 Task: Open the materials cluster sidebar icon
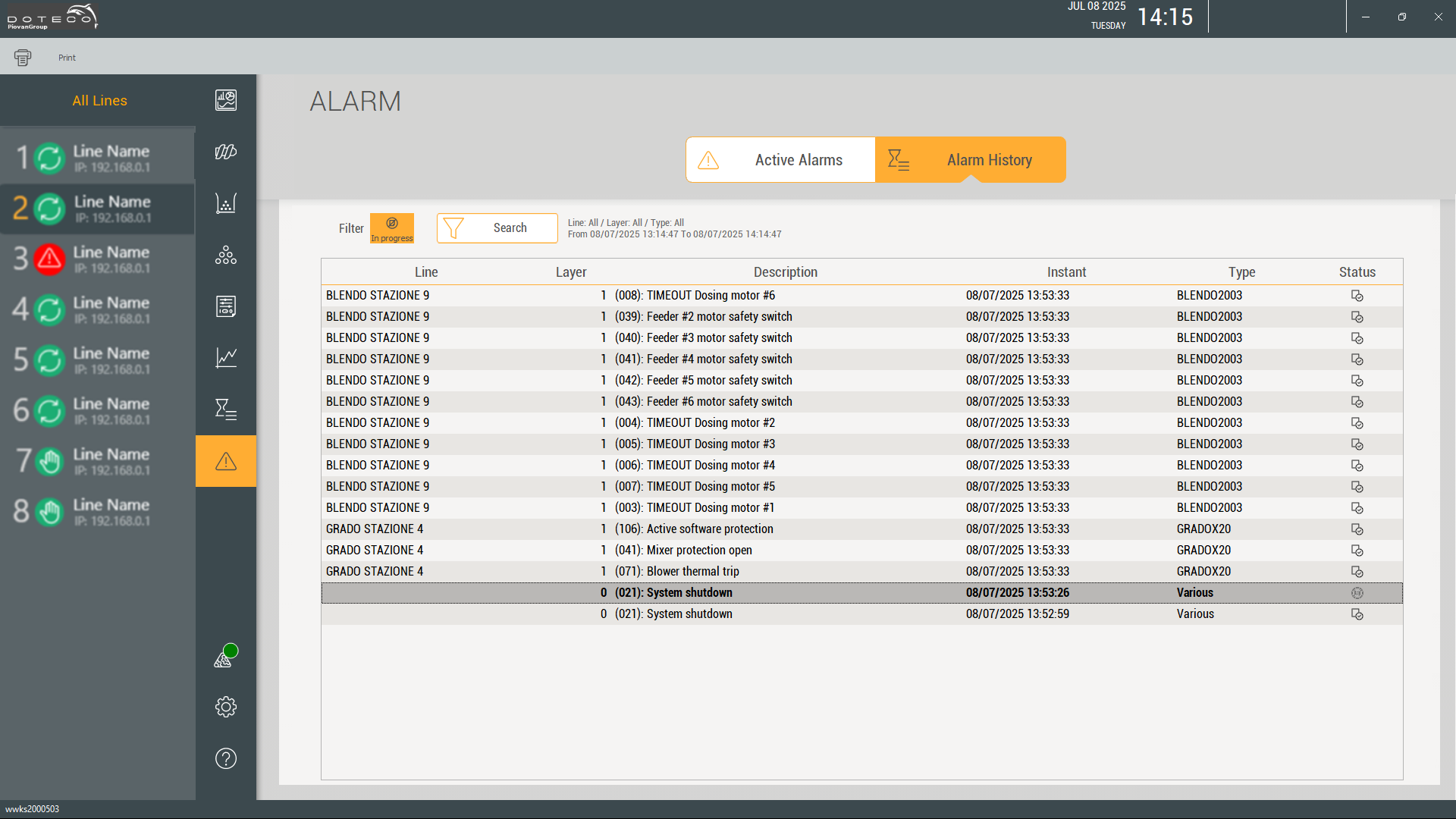point(225,256)
